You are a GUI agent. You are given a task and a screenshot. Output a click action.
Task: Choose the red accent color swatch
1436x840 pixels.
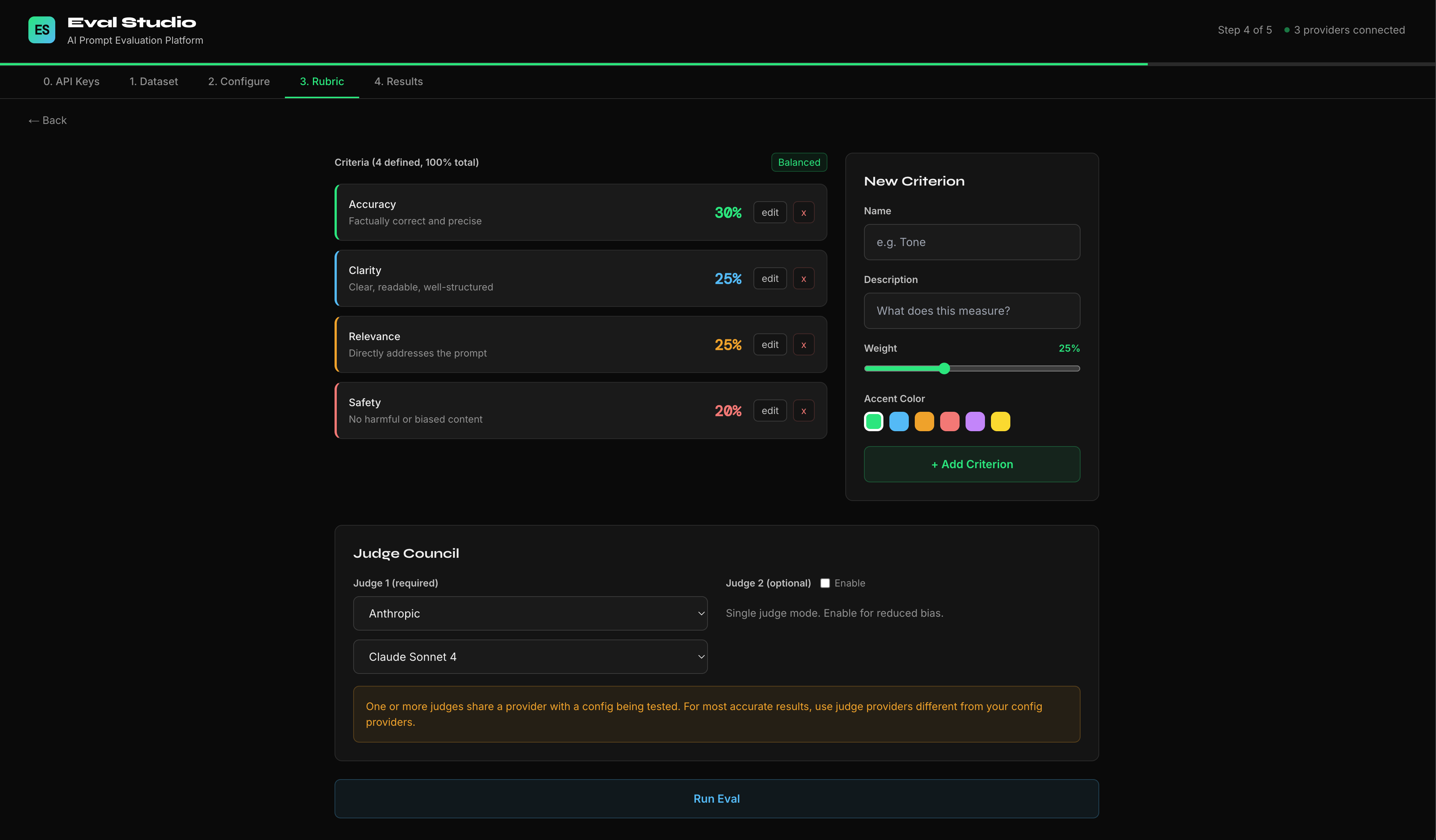coord(949,422)
